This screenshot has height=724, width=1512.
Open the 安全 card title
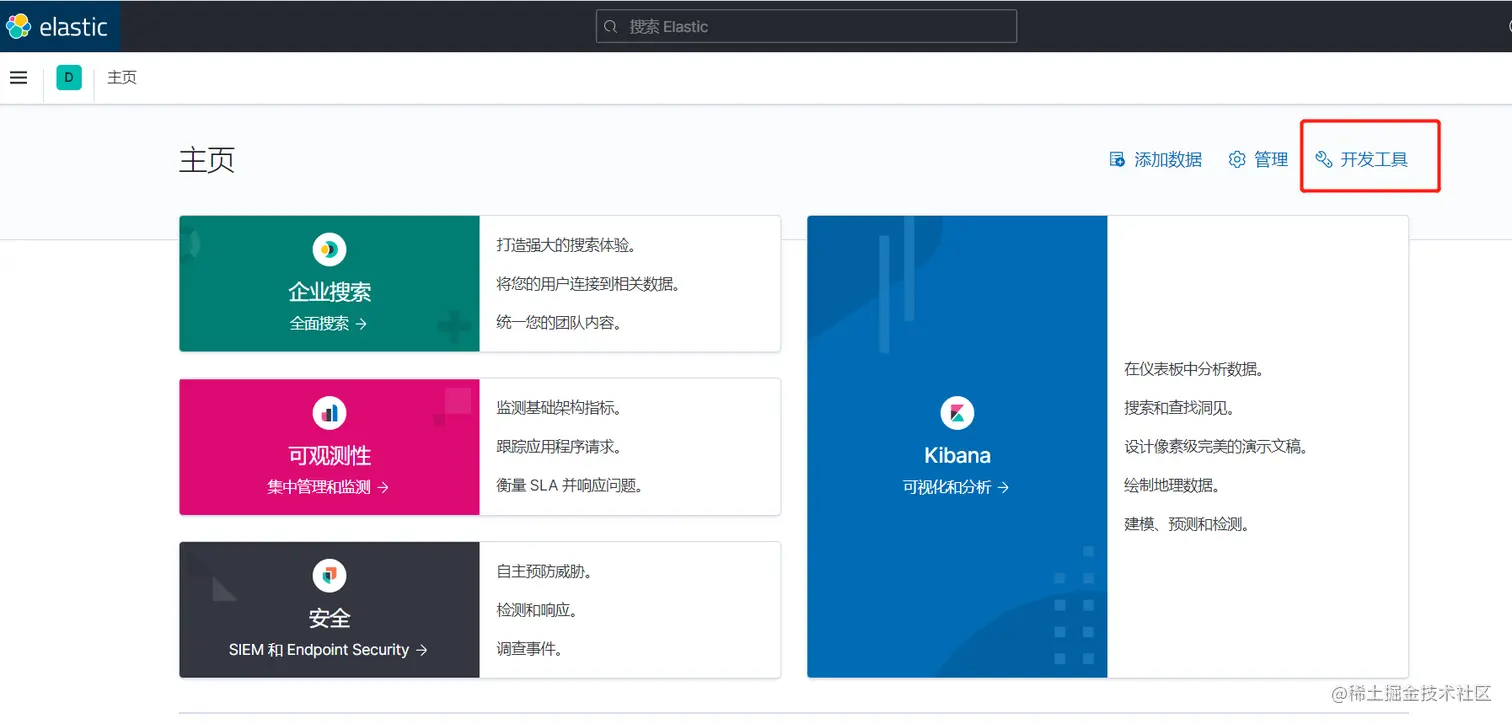[x=329, y=618]
